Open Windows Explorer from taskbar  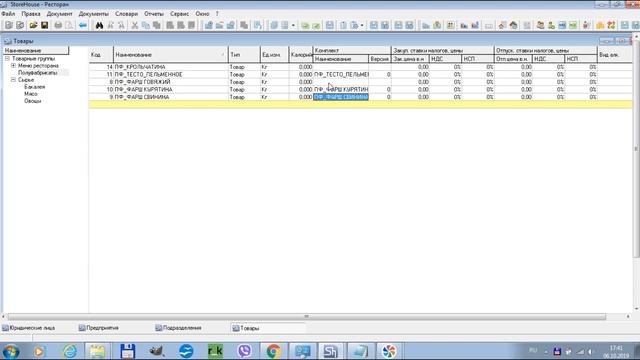pyautogui.click(x=97, y=351)
